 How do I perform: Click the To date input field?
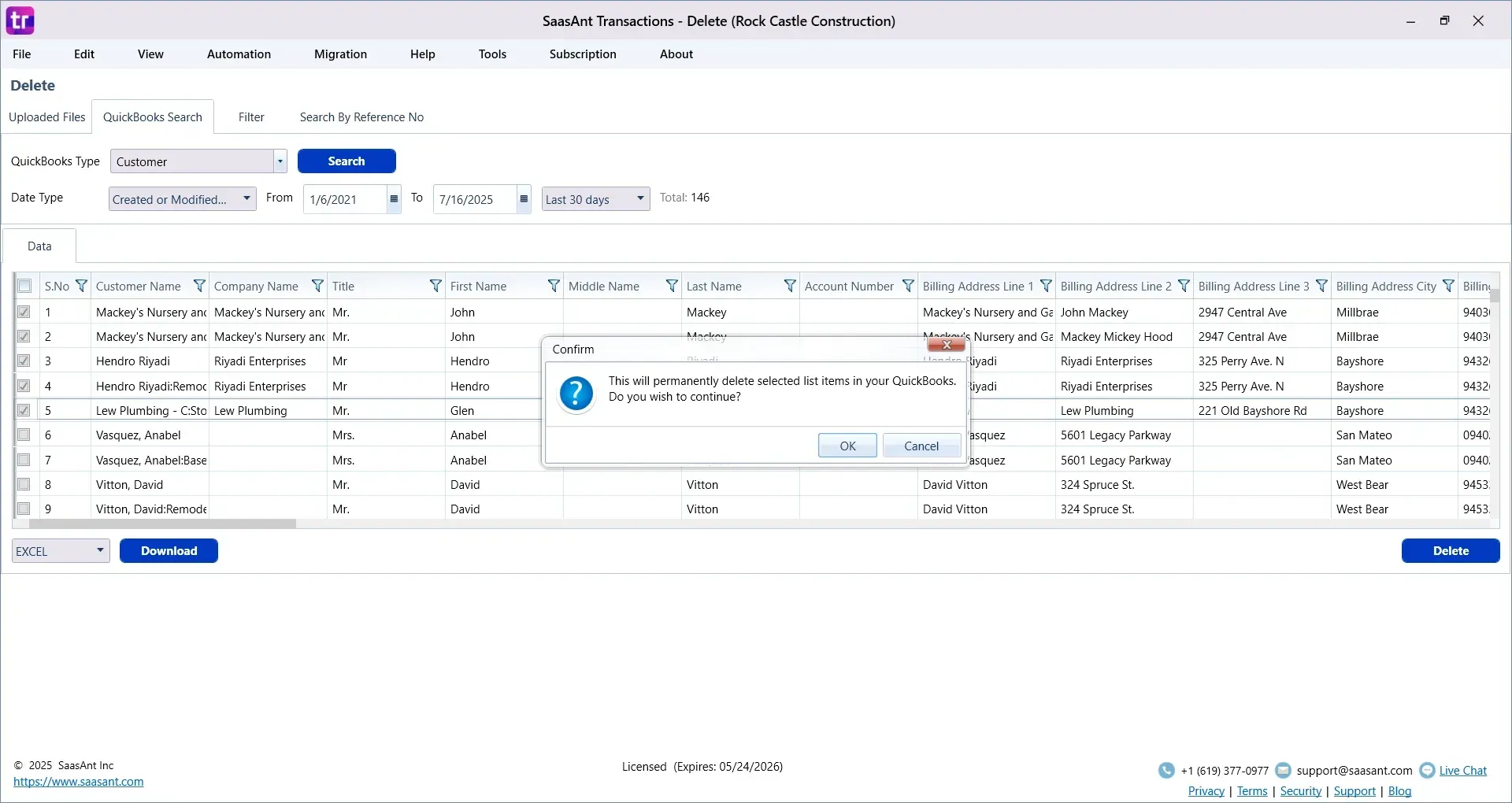tap(475, 199)
